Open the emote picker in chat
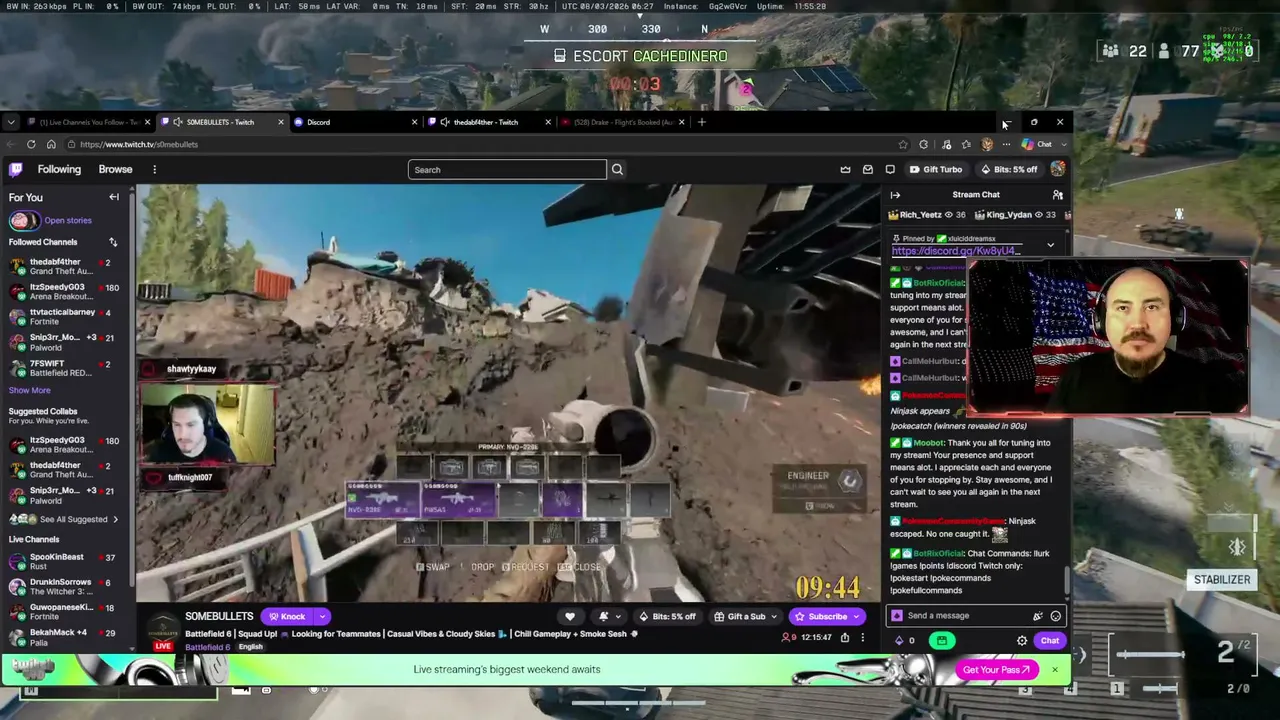This screenshot has width=1280, height=720. point(1055,616)
